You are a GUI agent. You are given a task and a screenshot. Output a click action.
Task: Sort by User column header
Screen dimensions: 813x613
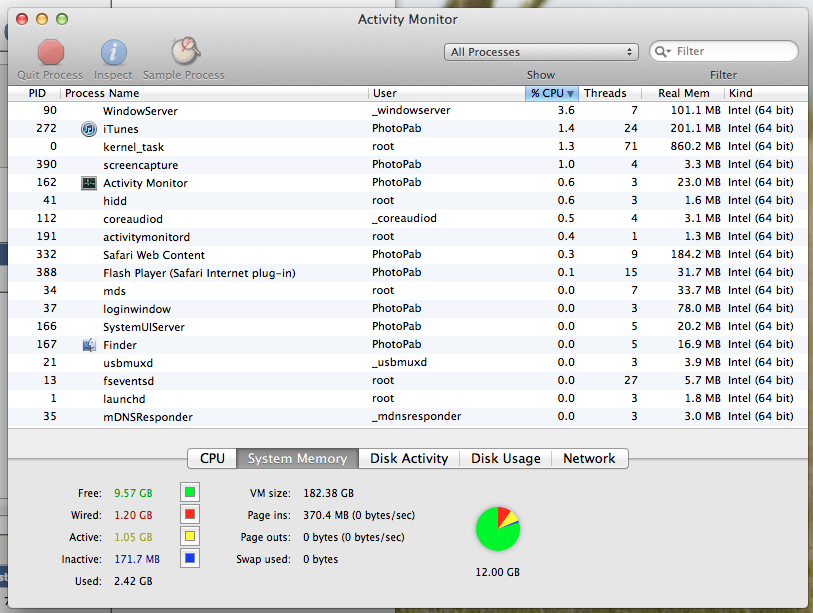coord(446,93)
